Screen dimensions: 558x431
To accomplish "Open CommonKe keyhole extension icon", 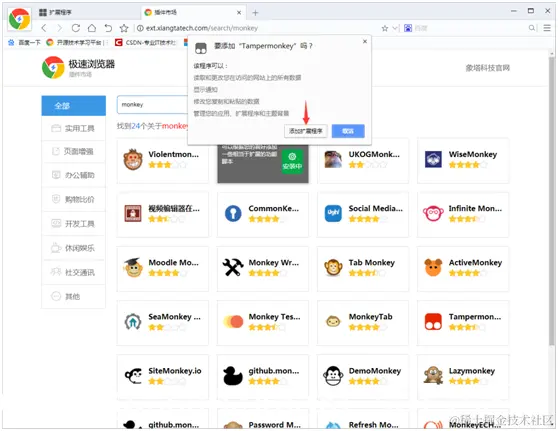I will pyautogui.click(x=233, y=214).
